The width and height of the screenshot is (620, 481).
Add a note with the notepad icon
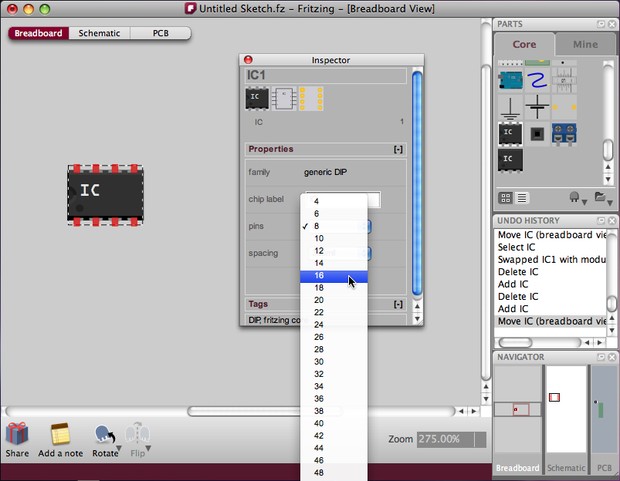60,434
